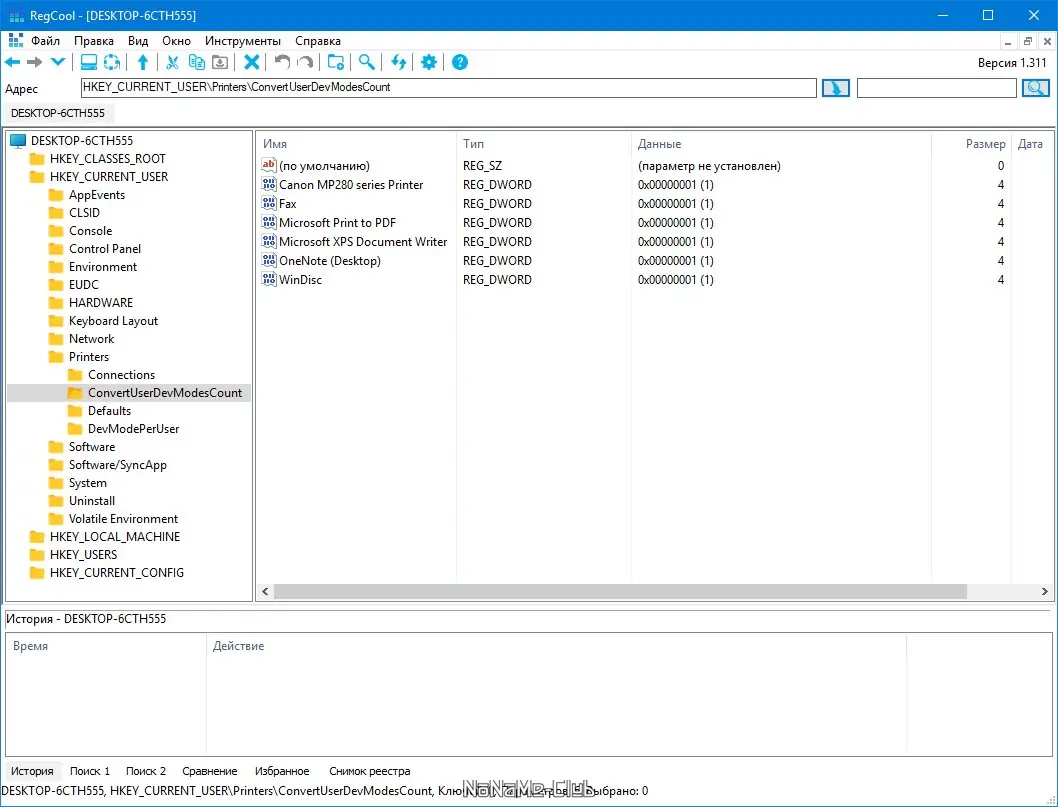Open help with the question mark icon

point(460,62)
